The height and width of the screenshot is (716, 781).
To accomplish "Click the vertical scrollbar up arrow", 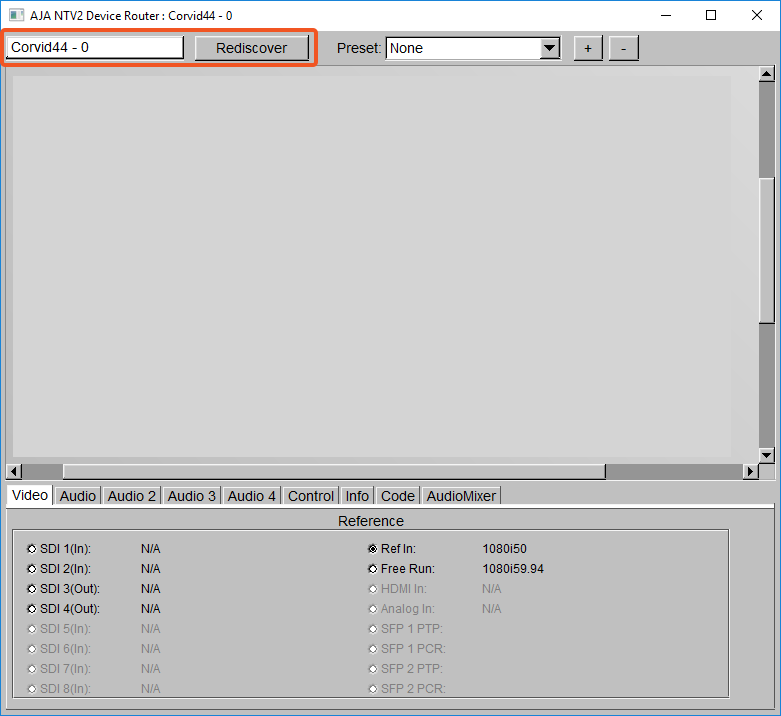I will [x=767, y=74].
